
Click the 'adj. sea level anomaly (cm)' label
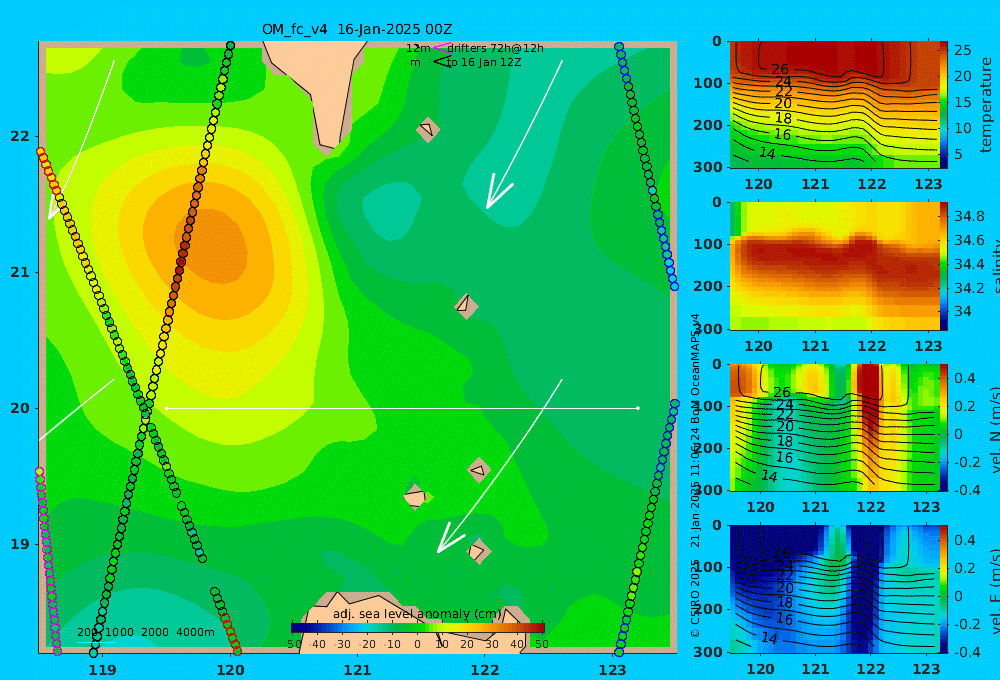[x=418, y=614]
